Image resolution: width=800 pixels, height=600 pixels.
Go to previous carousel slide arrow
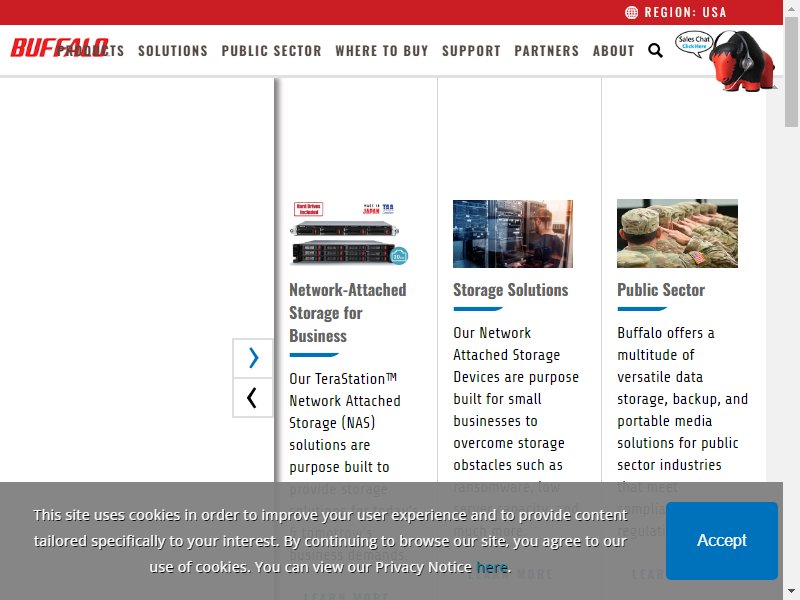[253, 398]
